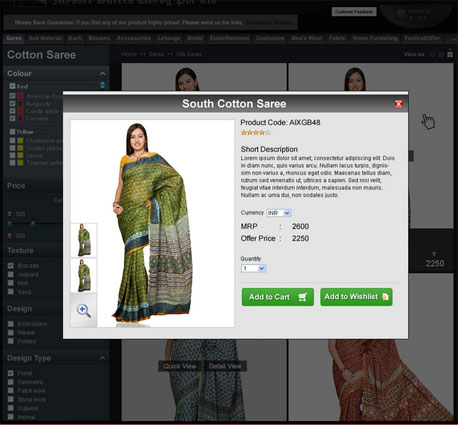Click the Golden yellow colour swatch
The image size is (458, 425).
point(20,148)
